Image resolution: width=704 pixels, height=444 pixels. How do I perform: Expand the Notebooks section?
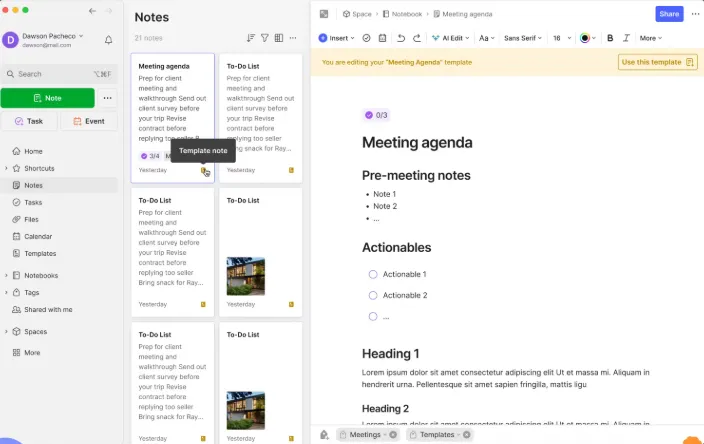click(6, 276)
